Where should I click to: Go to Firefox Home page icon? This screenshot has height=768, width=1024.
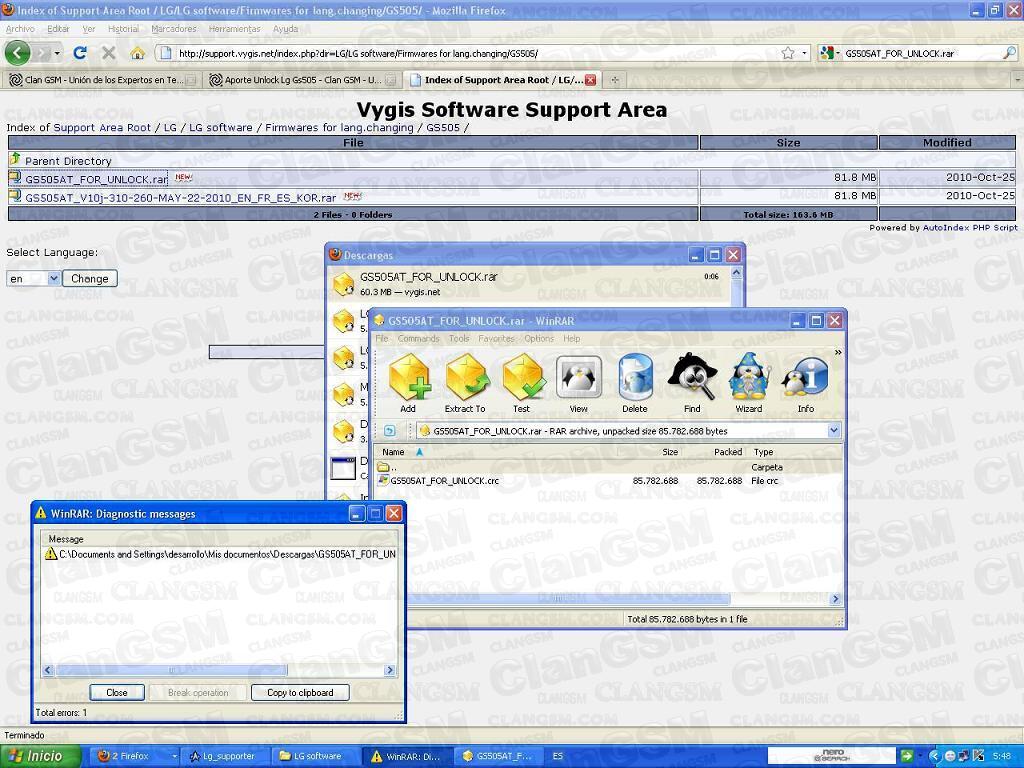137,53
